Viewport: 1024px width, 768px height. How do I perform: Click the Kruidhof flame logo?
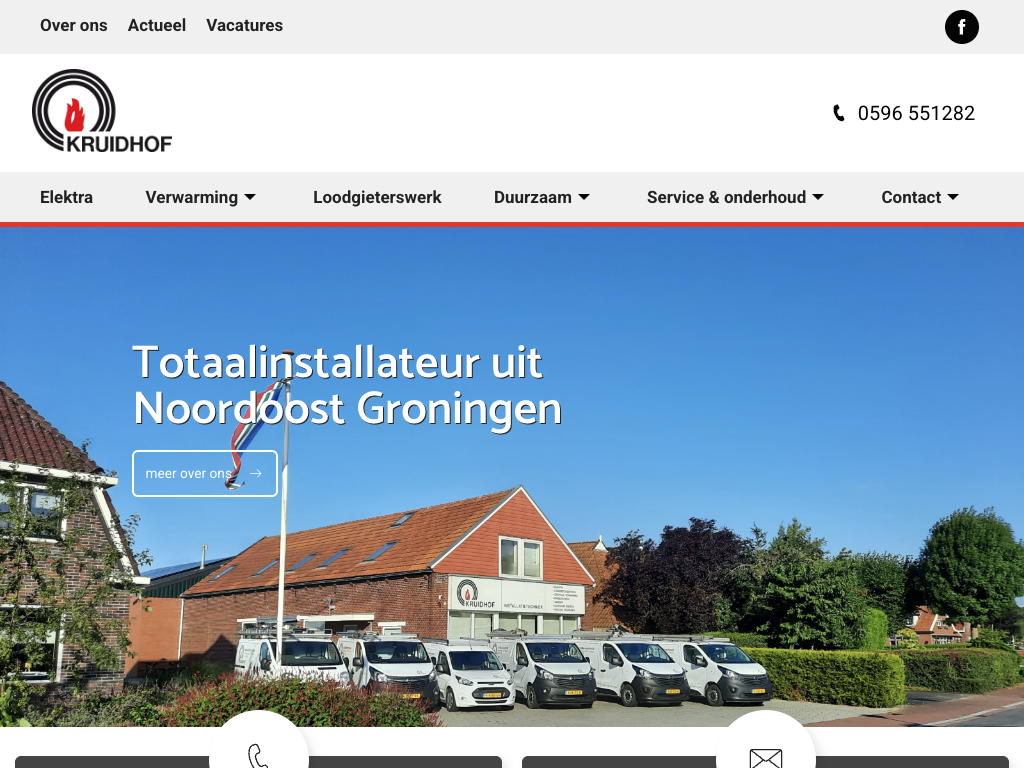101,112
